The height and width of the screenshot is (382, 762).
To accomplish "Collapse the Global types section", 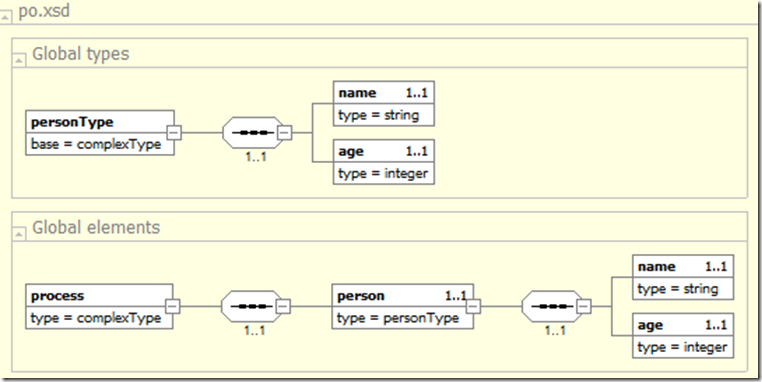I will [x=18, y=60].
